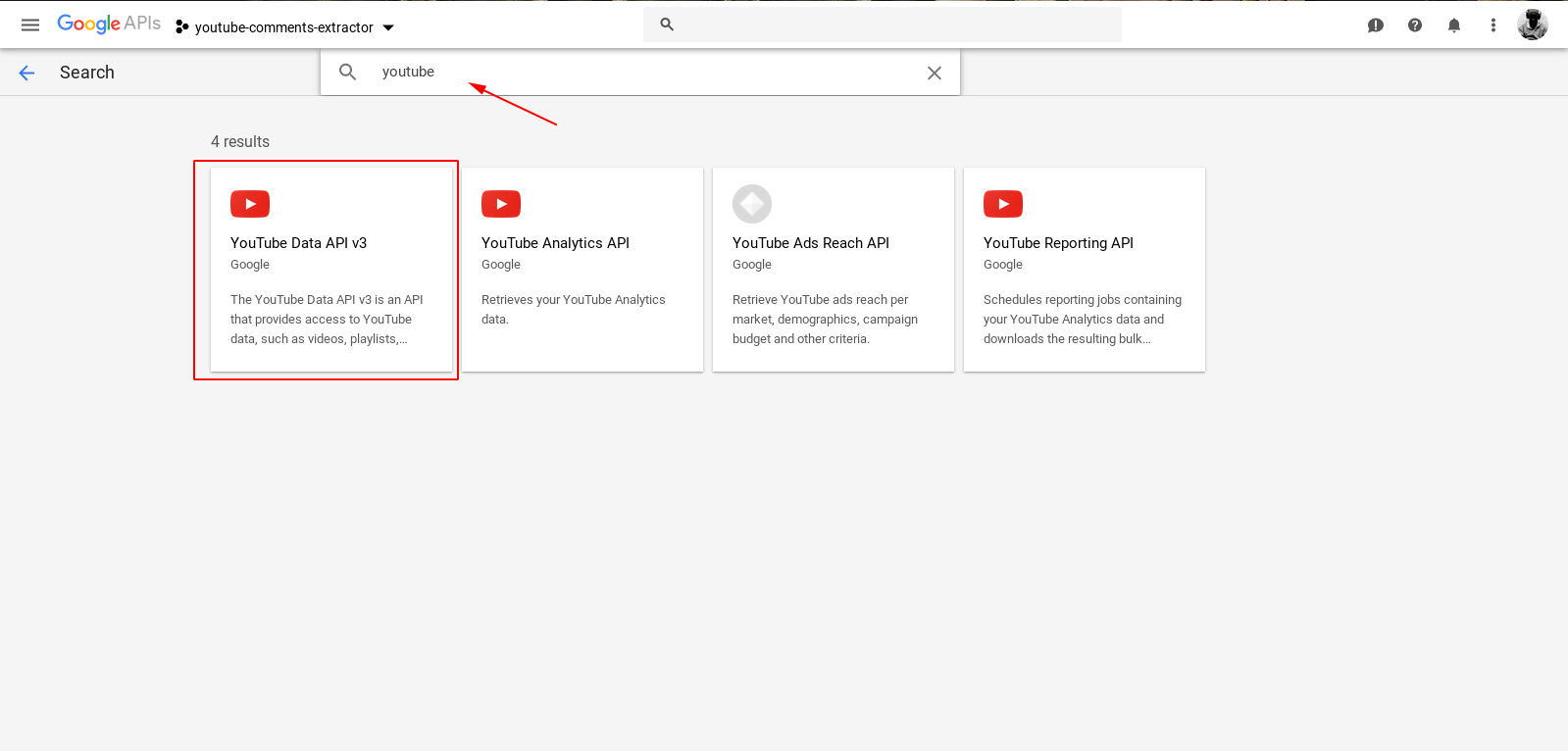Open the help question mark icon
The image size is (1568, 751).
click(1414, 25)
